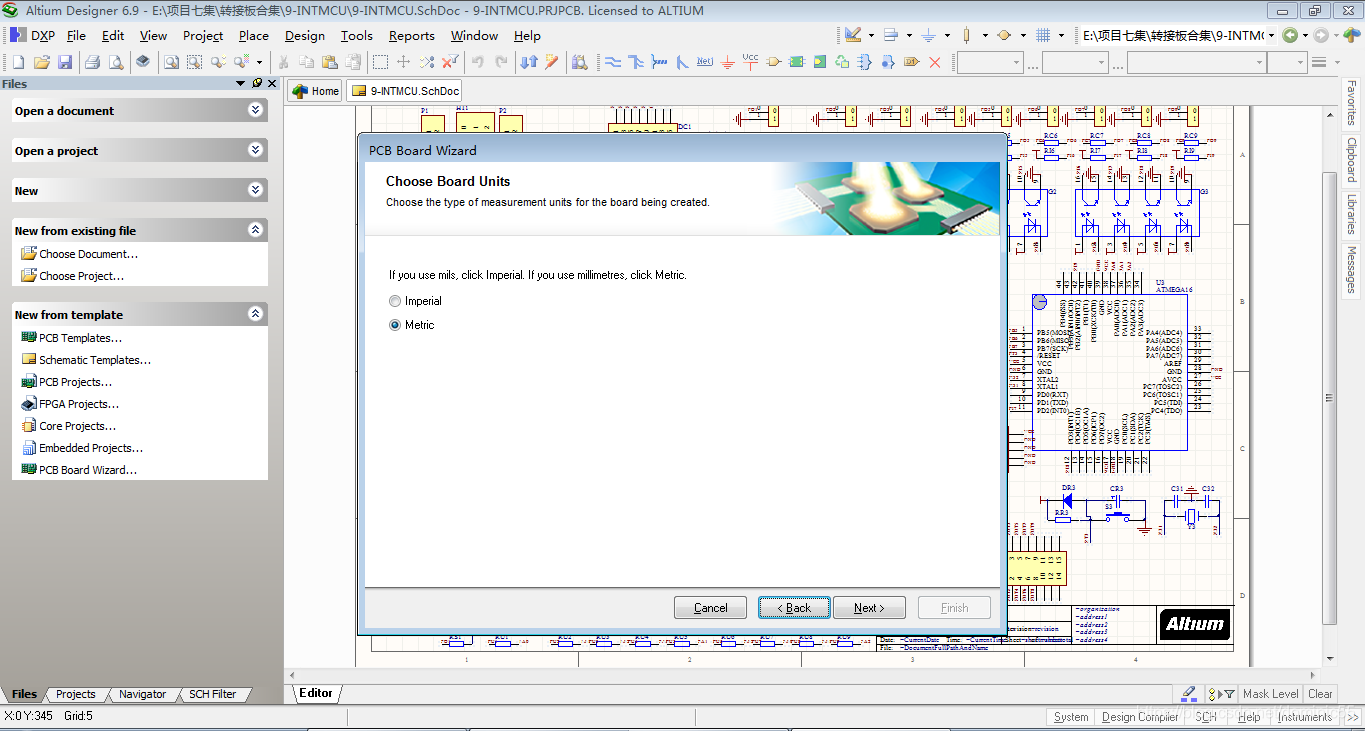Clear current filter icon

pyautogui.click(x=450, y=62)
